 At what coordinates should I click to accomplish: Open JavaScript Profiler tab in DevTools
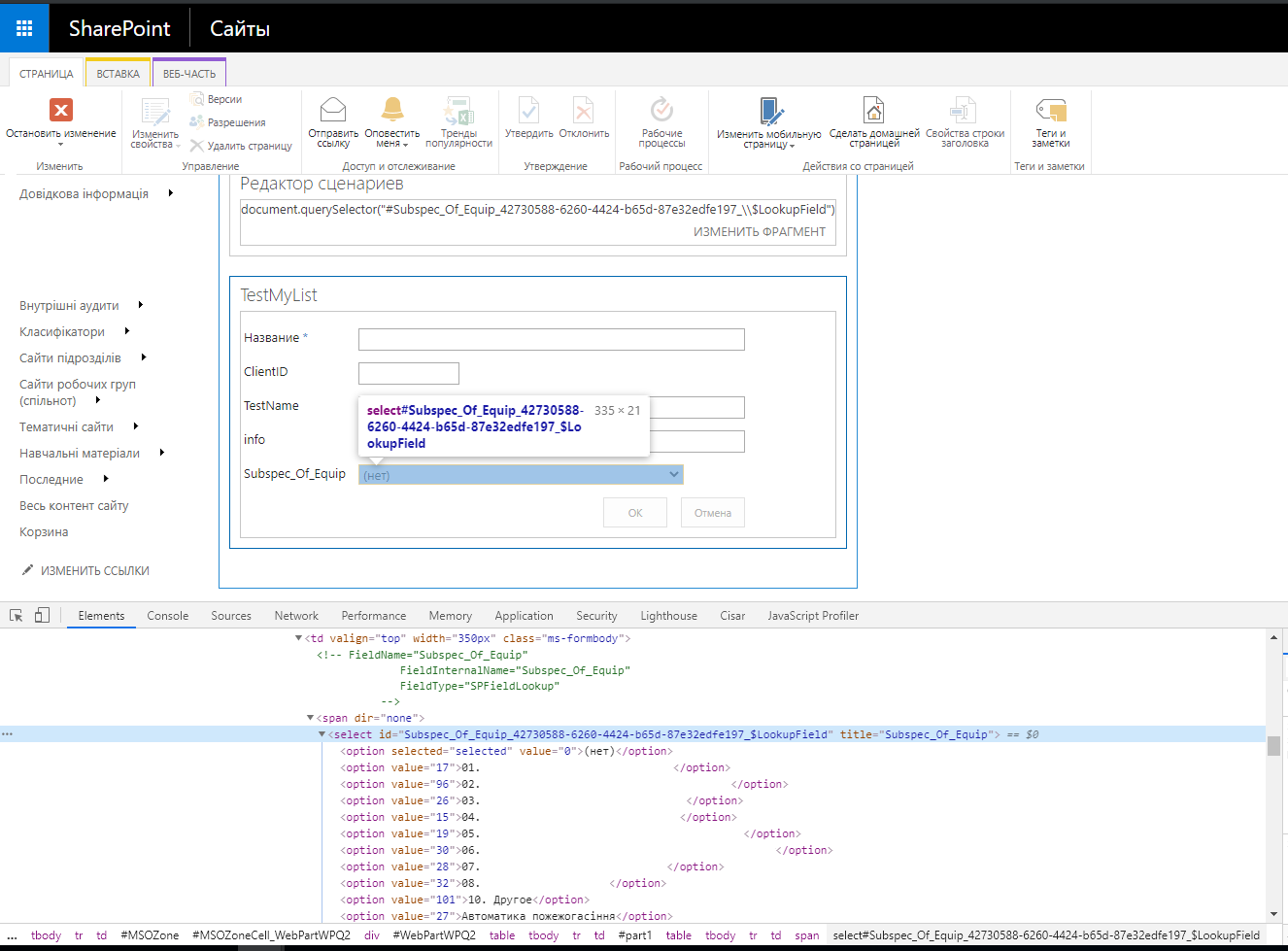point(813,616)
